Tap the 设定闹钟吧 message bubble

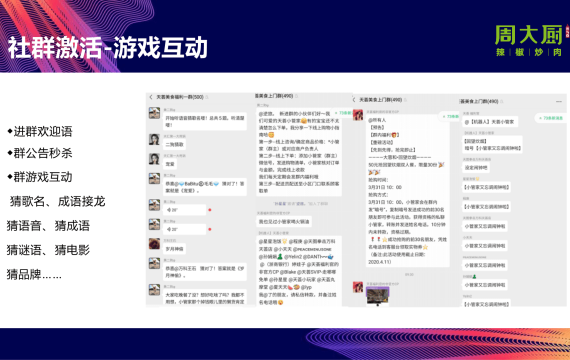(476, 168)
